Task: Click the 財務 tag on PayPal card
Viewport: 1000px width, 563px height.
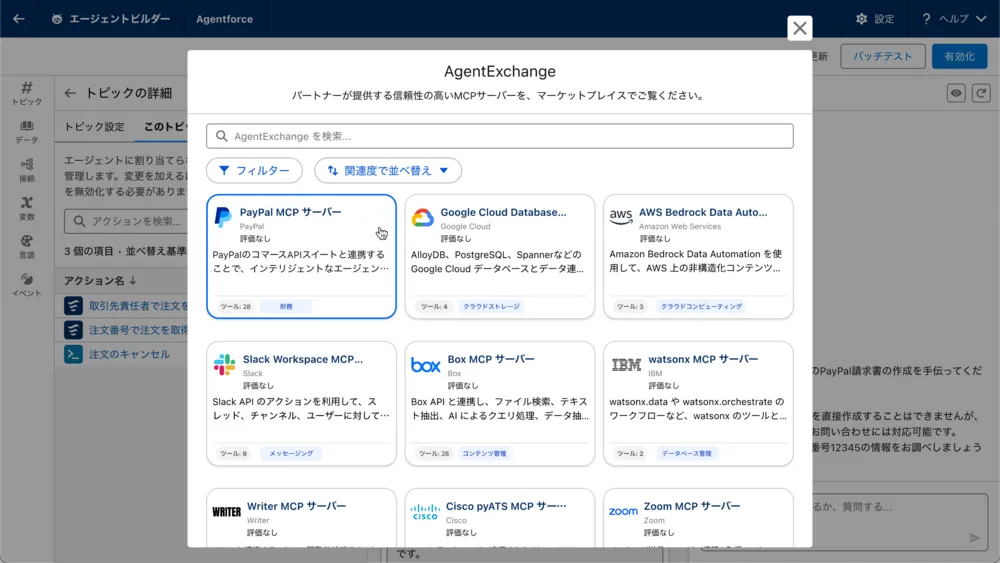Action: (x=286, y=307)
